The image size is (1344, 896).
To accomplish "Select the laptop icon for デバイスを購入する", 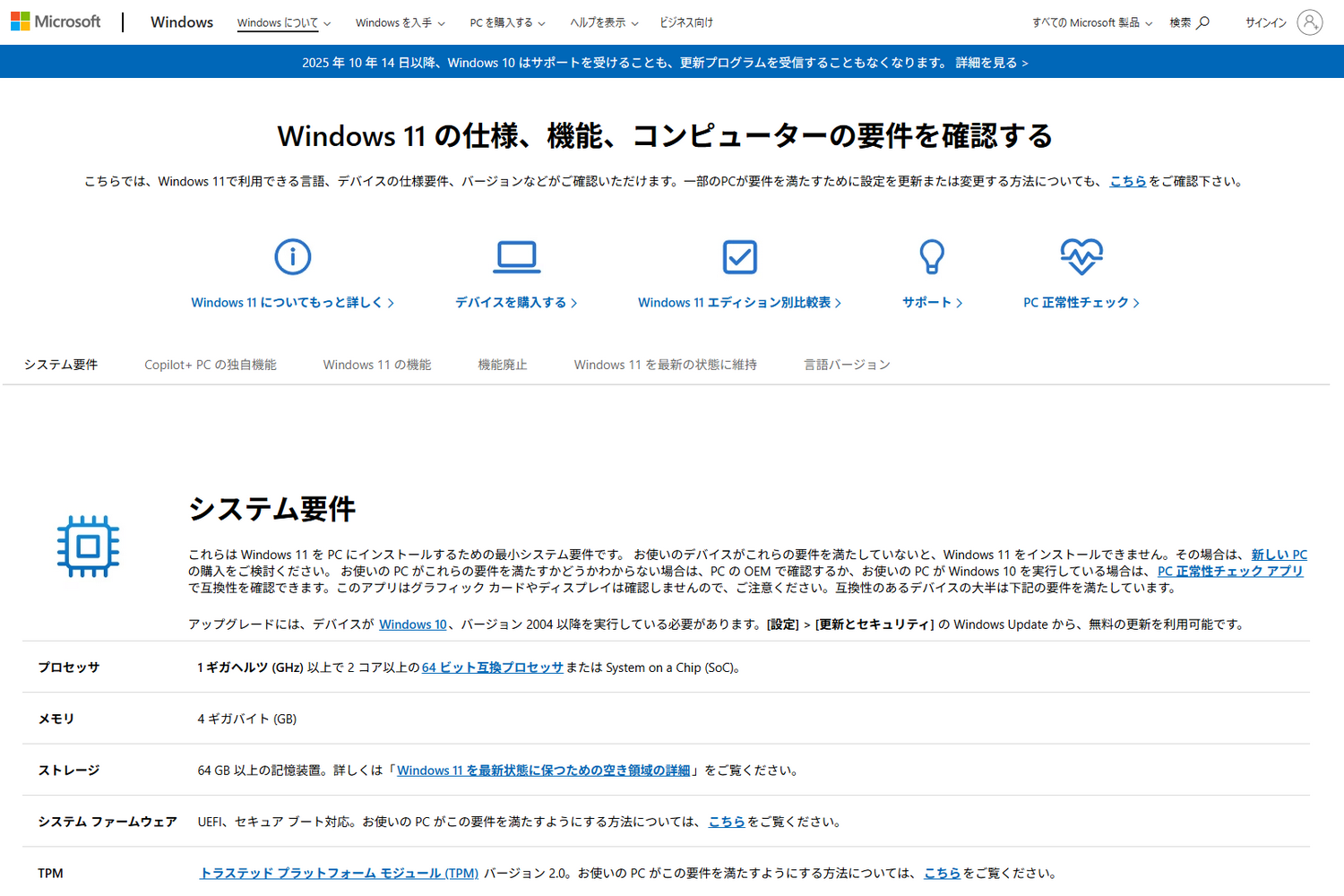I will [515, 257].
